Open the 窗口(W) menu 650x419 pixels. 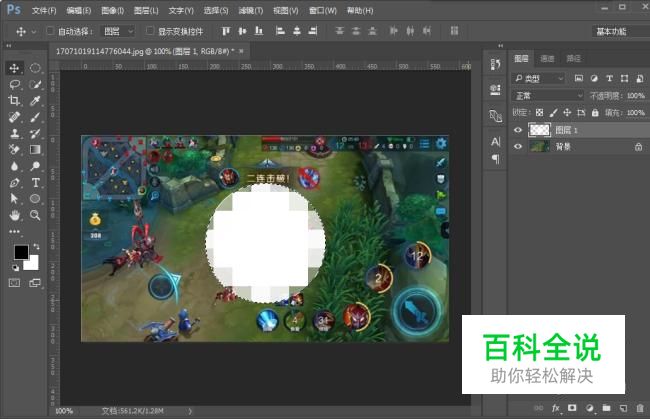pyautogui.click(x=323, y=11)
